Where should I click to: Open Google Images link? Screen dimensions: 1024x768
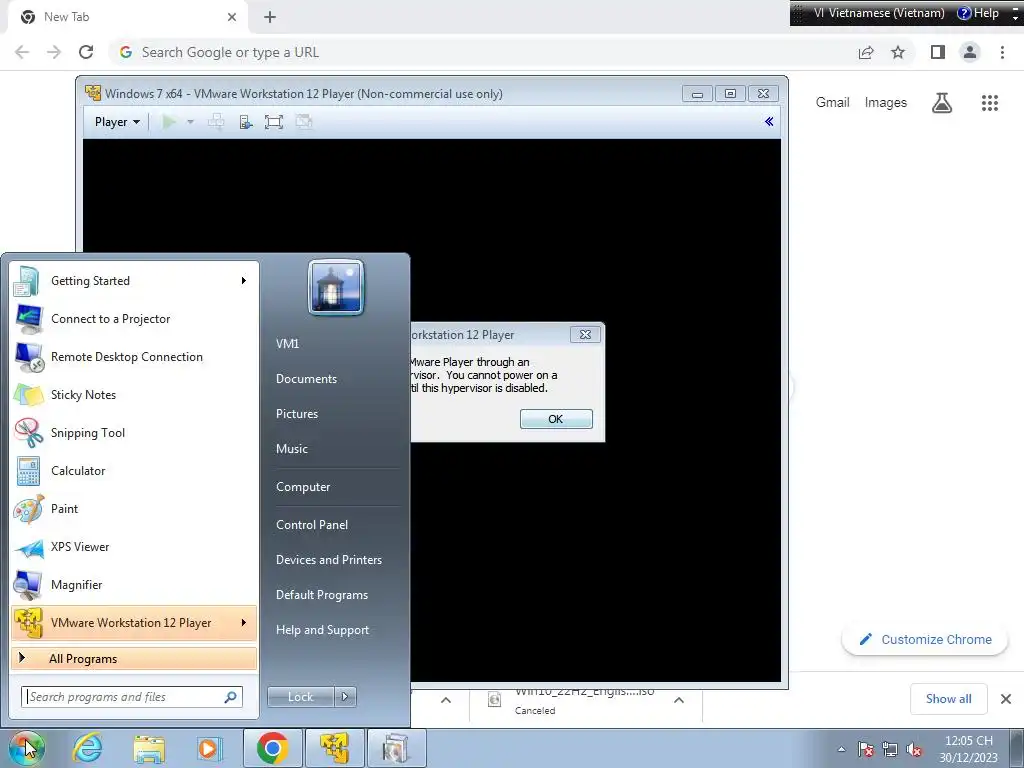click(886, 103)
